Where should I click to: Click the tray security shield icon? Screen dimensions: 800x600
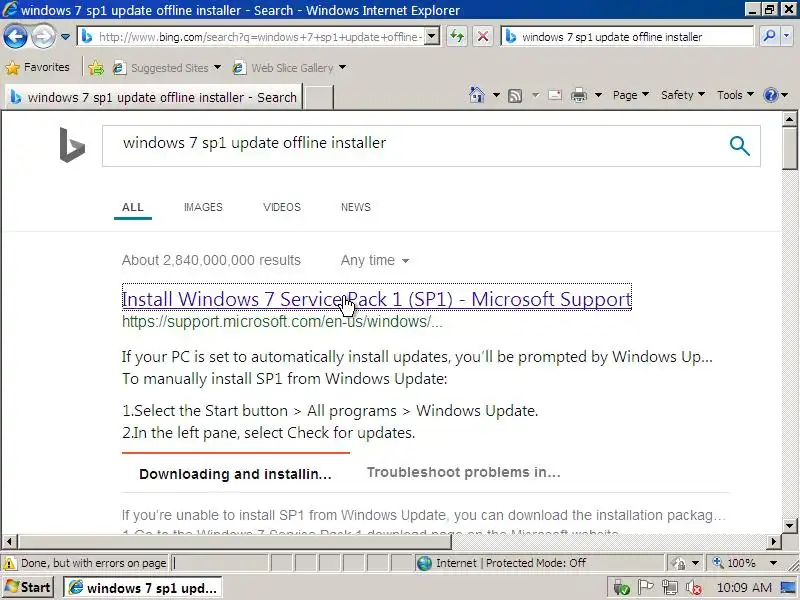[x=621, y=588]
